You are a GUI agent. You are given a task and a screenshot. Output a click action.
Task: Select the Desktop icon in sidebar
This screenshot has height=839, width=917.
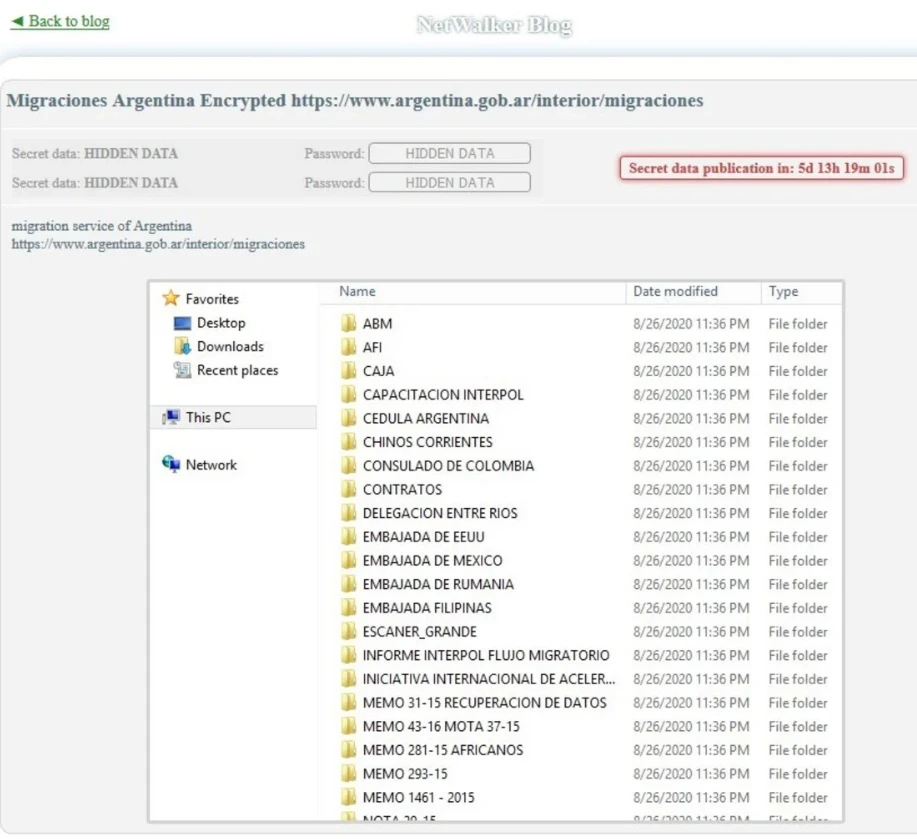click(182, 323)
